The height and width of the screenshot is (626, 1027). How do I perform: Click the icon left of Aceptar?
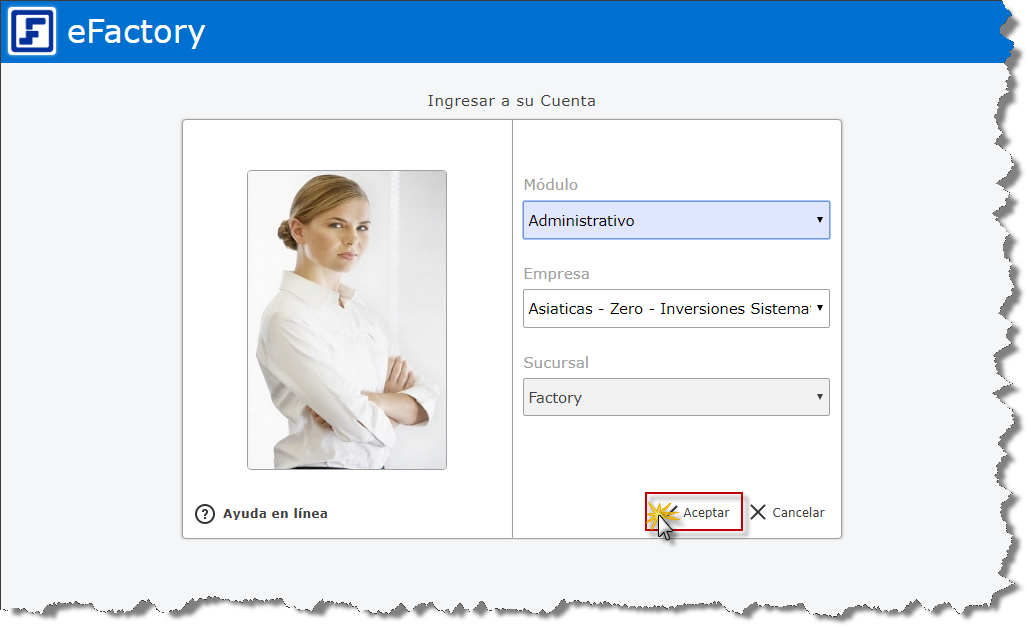pos(662,513)
